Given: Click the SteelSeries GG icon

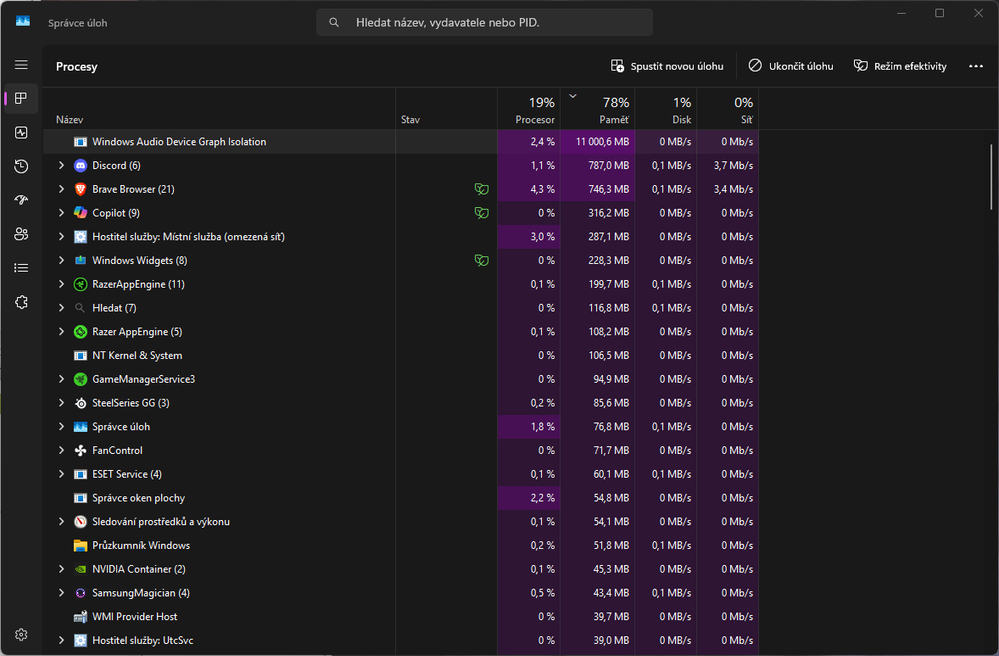Looking at the screenshot, I should [80, 403].
